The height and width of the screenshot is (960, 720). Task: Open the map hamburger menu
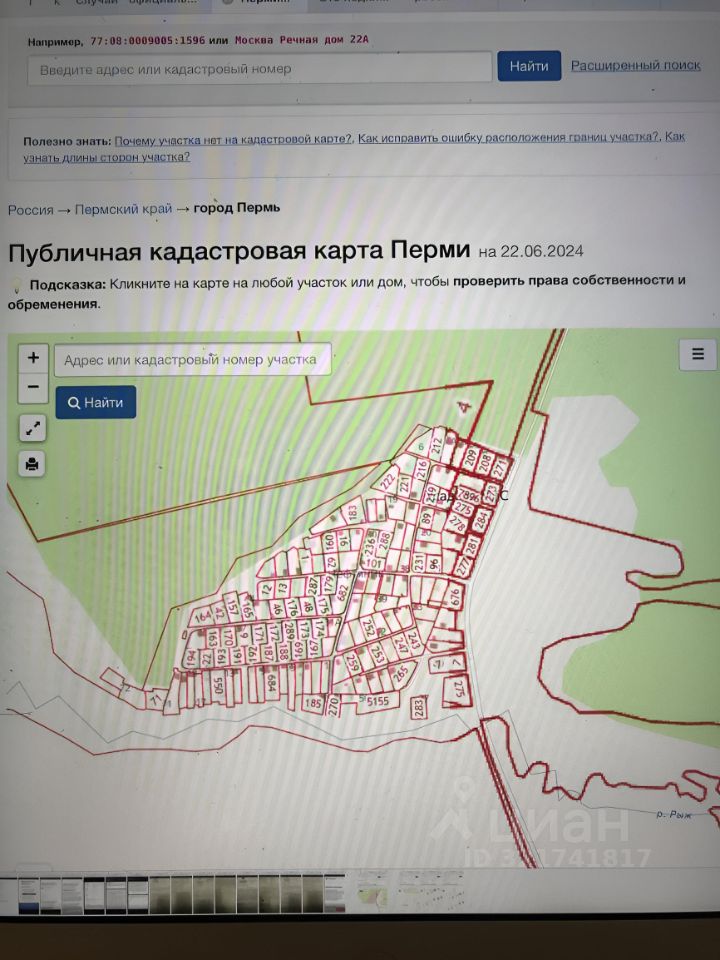698,354
